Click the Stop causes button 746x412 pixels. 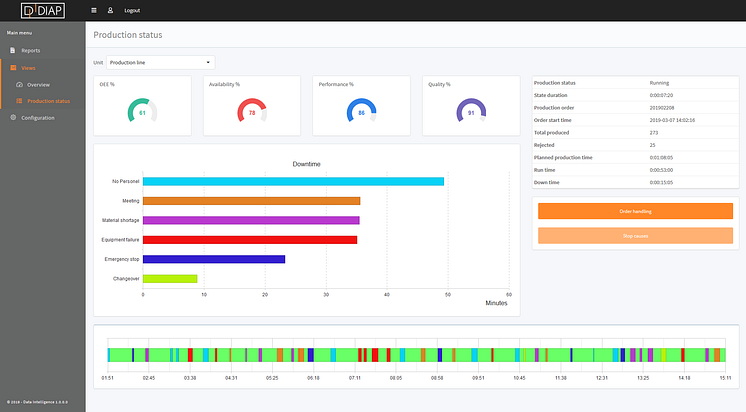(635, 236)
